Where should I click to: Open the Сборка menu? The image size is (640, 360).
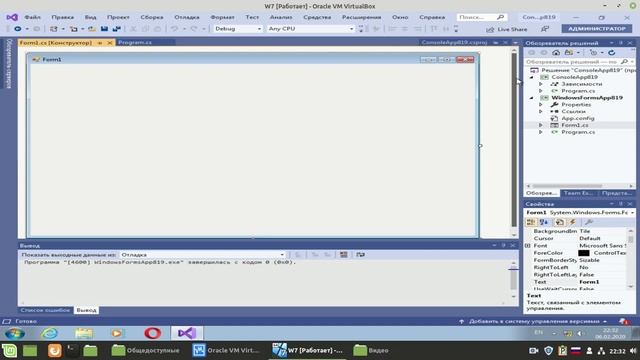tap(152, 17)
